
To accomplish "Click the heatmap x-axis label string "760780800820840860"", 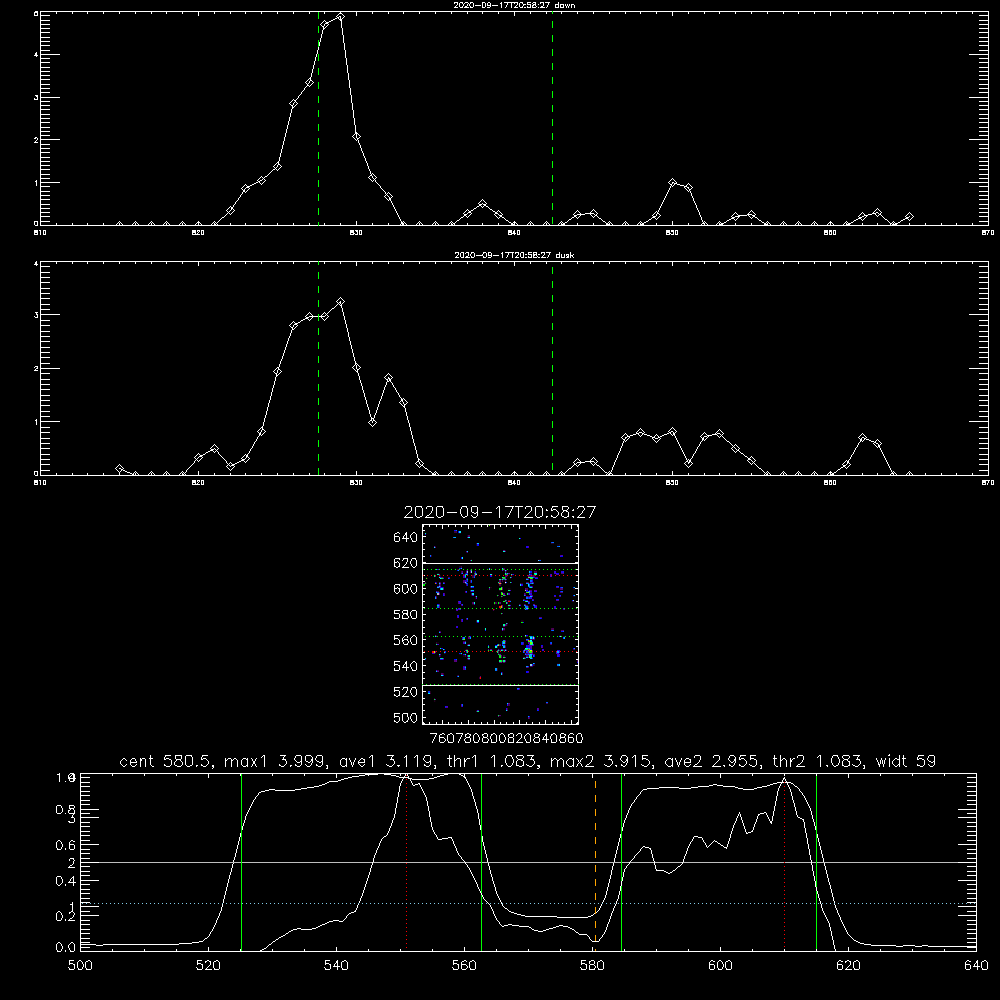I will (x=506, y=738).
